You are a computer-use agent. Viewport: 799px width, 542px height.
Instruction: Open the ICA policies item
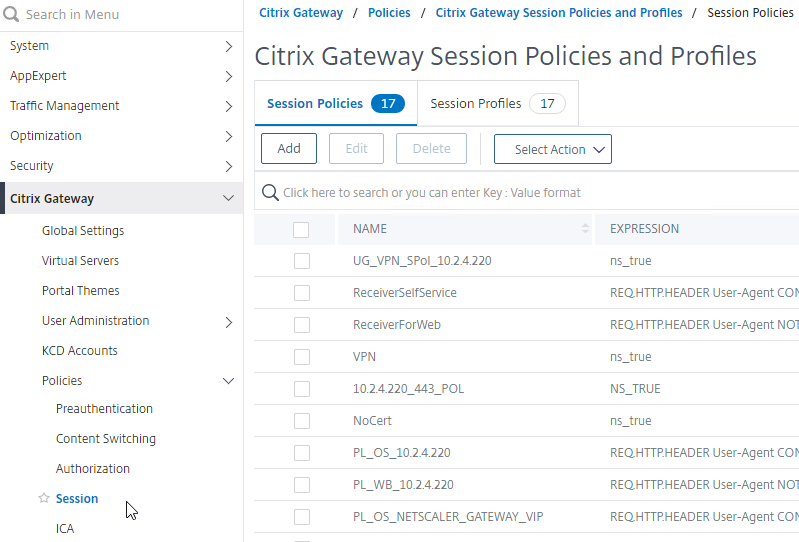click(65, 529)
